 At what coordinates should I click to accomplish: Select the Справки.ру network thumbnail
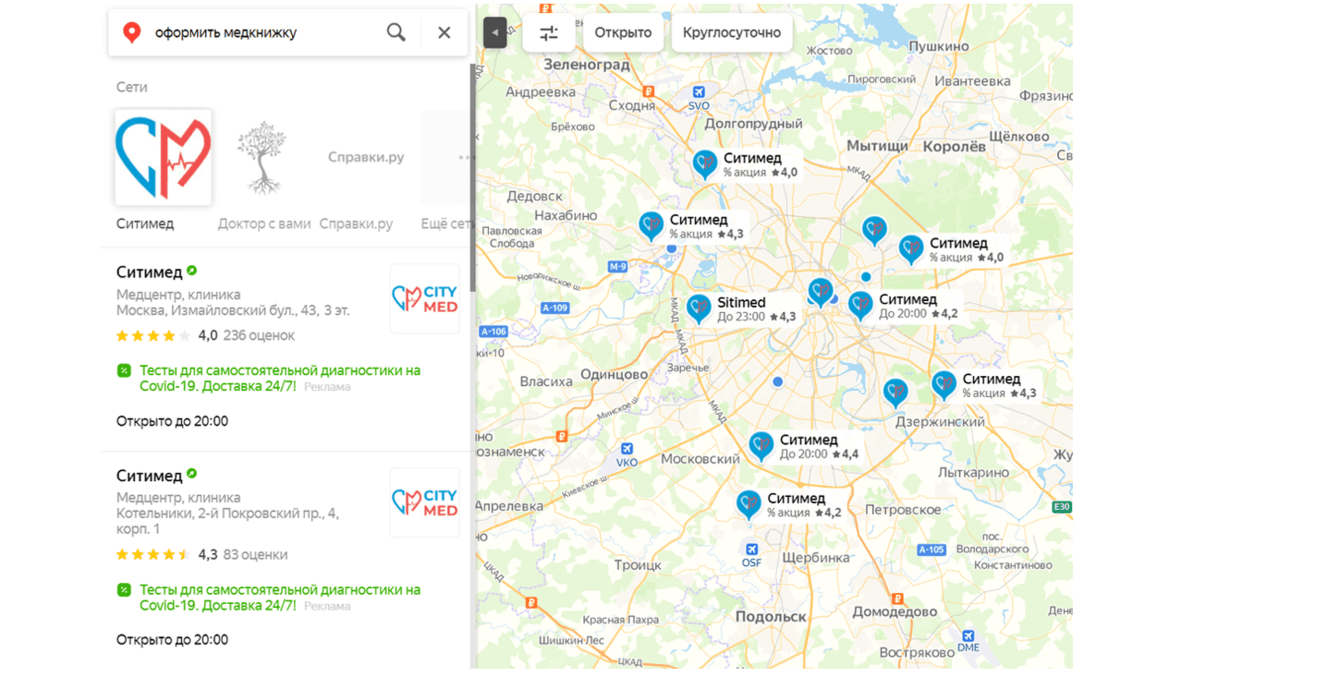coord(365,157)
